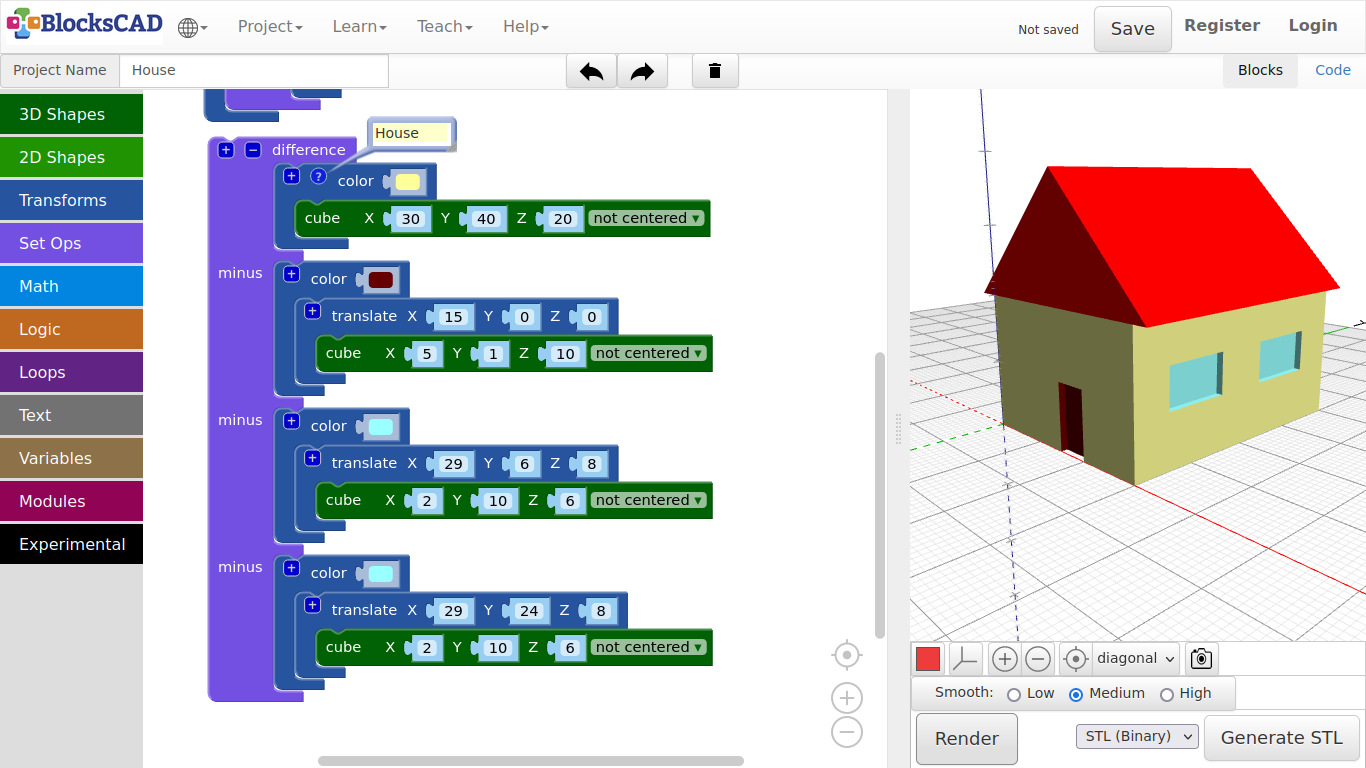The image size is (1366, 768).
Task: Reset the 3D view with the target icon
Action: tap(1075, 659)
